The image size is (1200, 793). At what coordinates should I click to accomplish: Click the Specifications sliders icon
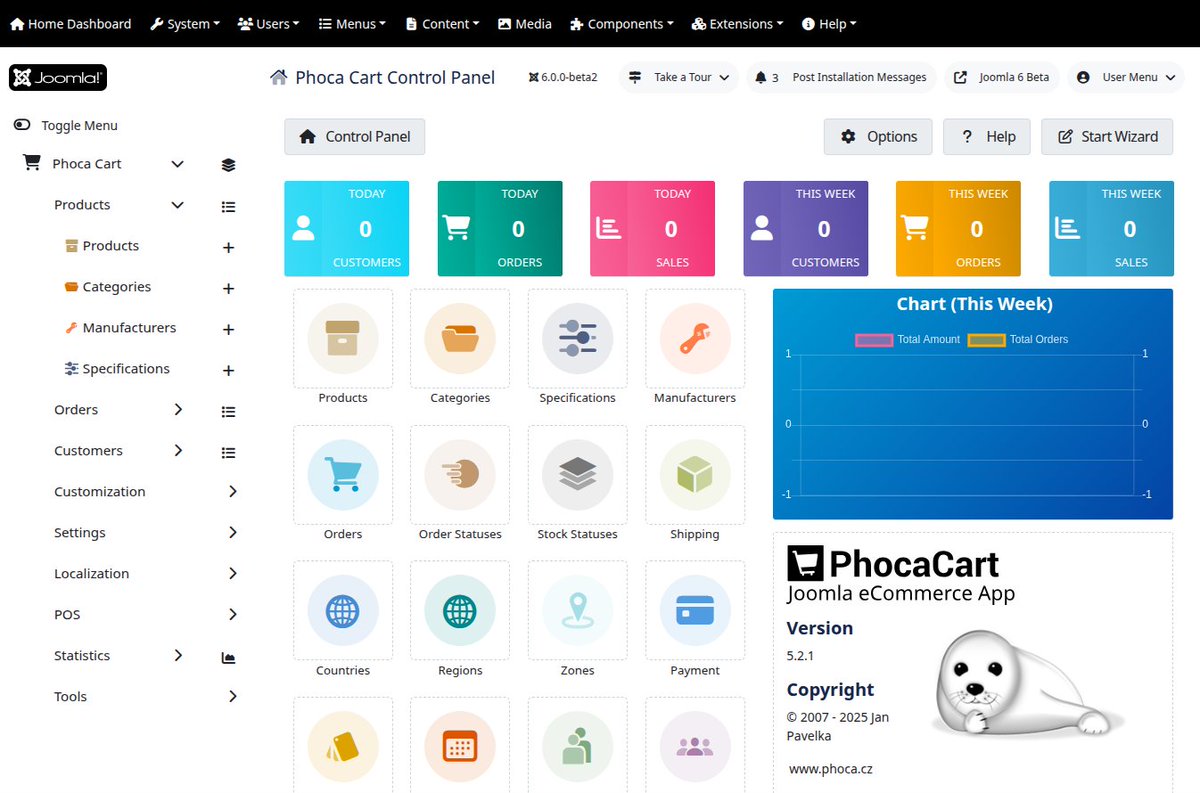[577, 339]
